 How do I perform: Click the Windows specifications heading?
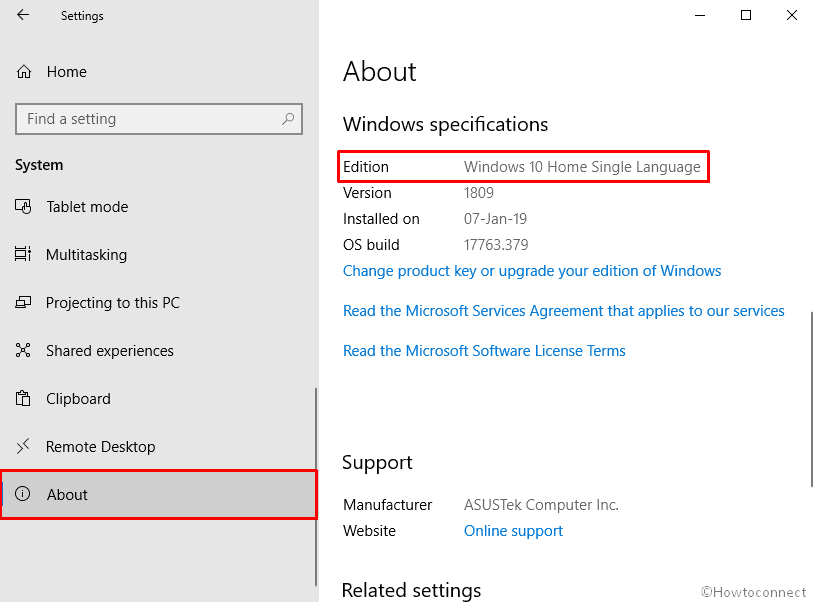(445, 124)
